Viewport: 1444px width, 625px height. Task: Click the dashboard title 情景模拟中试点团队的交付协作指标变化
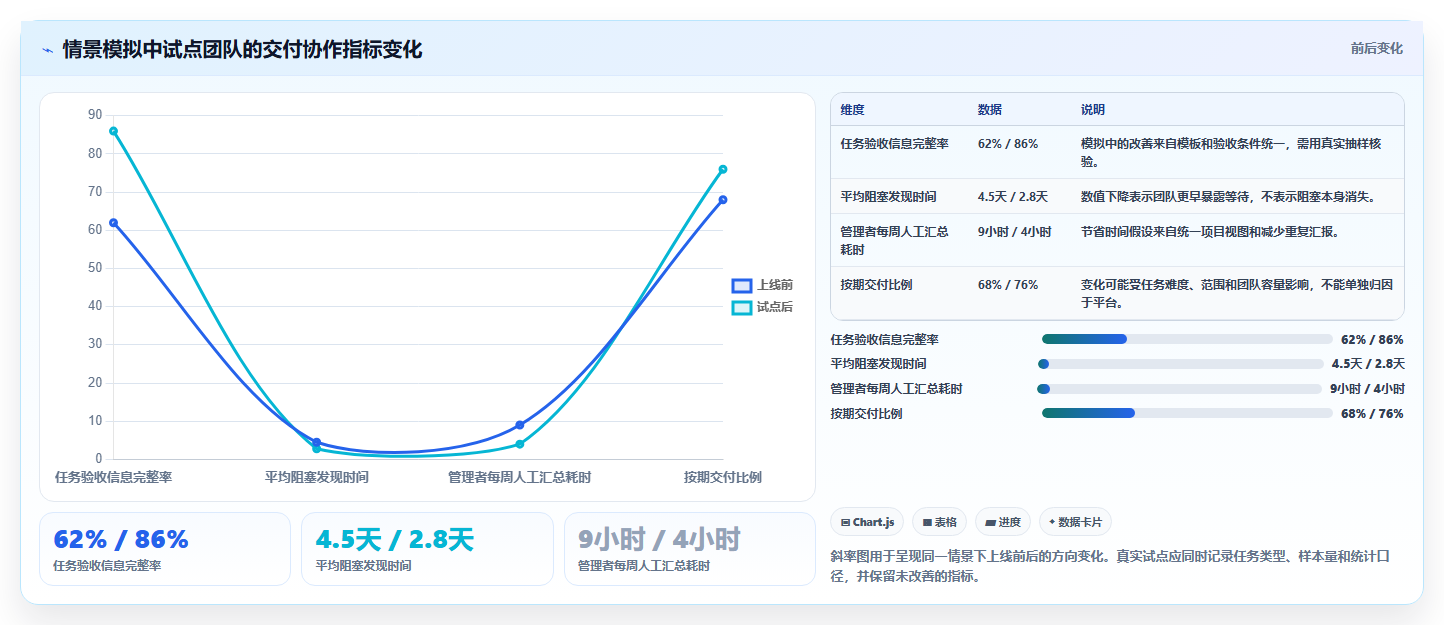(242, 50)
